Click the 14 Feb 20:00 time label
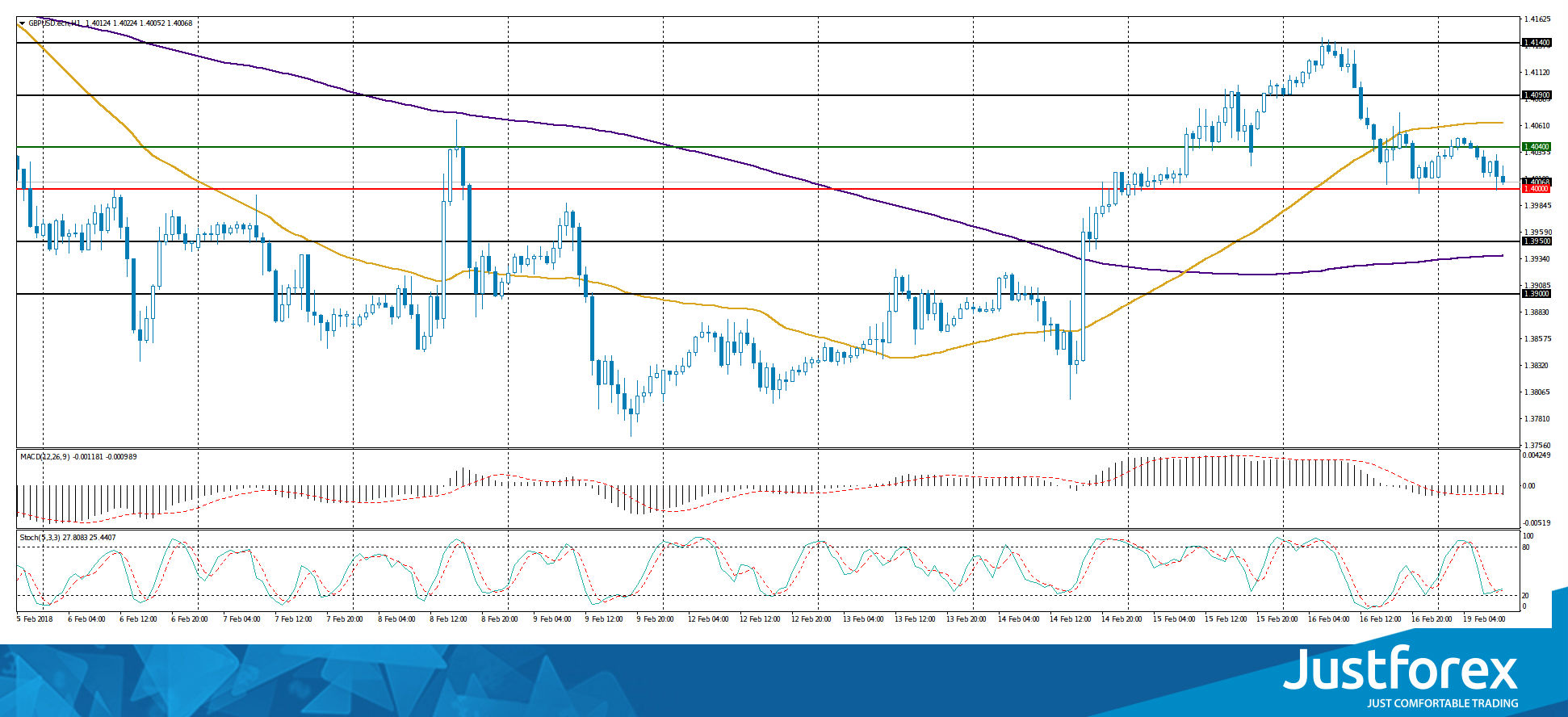The height and width of the screenshot is (717, 1568). (1121, 619)
